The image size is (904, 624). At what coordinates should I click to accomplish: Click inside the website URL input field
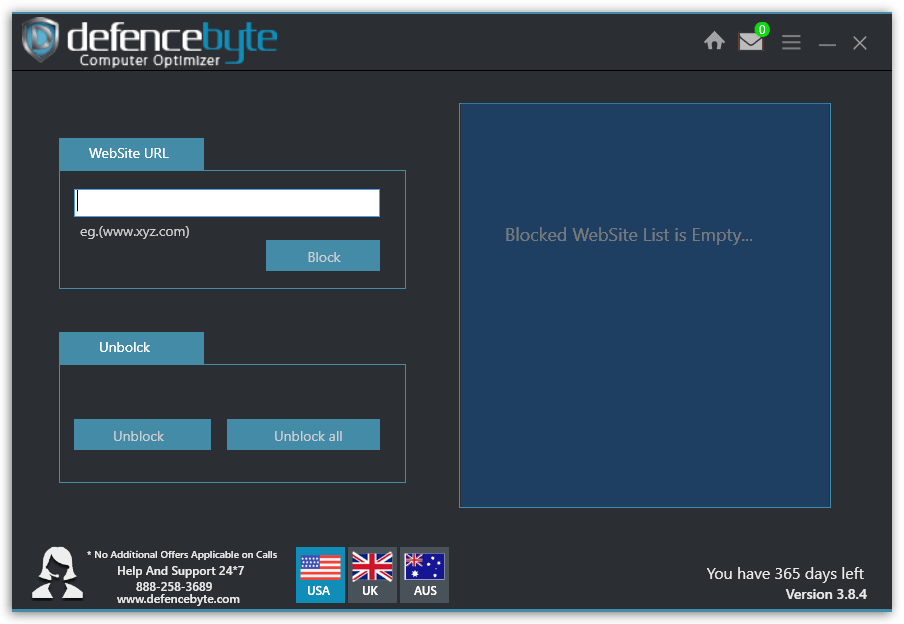(226, 202)
